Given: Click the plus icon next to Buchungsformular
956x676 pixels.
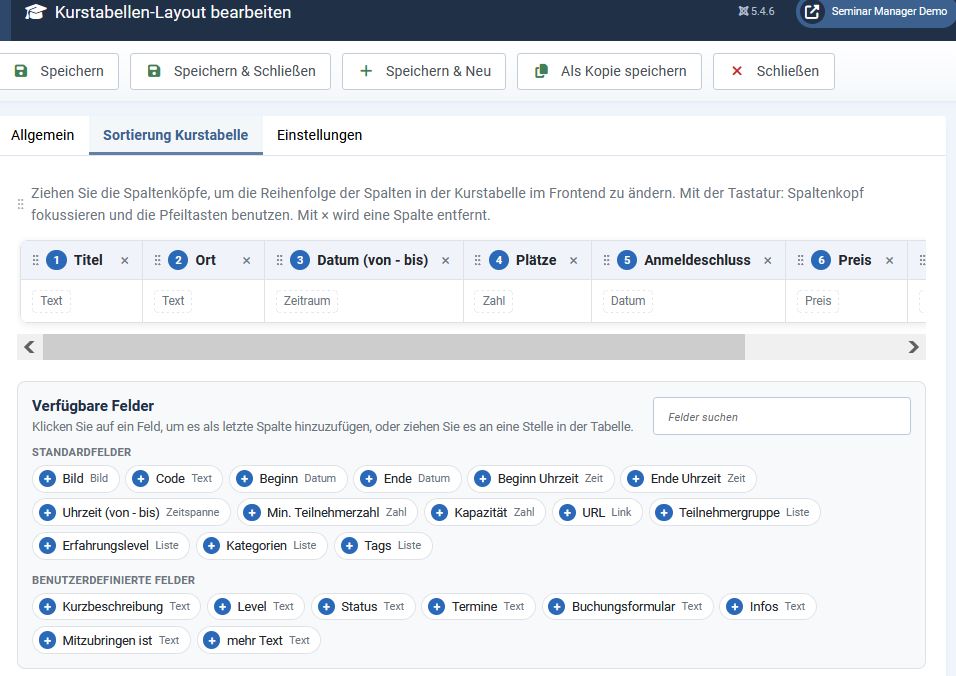Looking at the screenshot, I should coord(556,607).
